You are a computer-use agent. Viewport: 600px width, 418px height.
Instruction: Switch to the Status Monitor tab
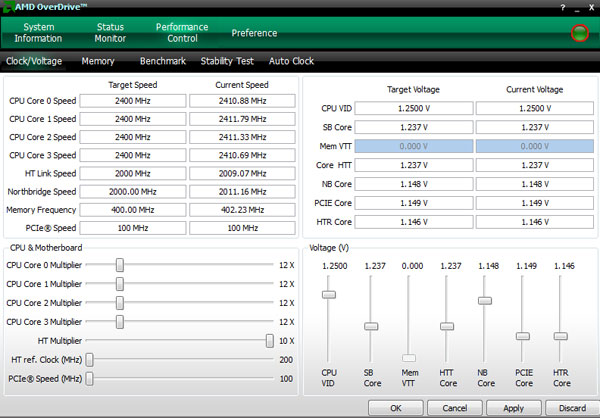(x=110, y=33)
